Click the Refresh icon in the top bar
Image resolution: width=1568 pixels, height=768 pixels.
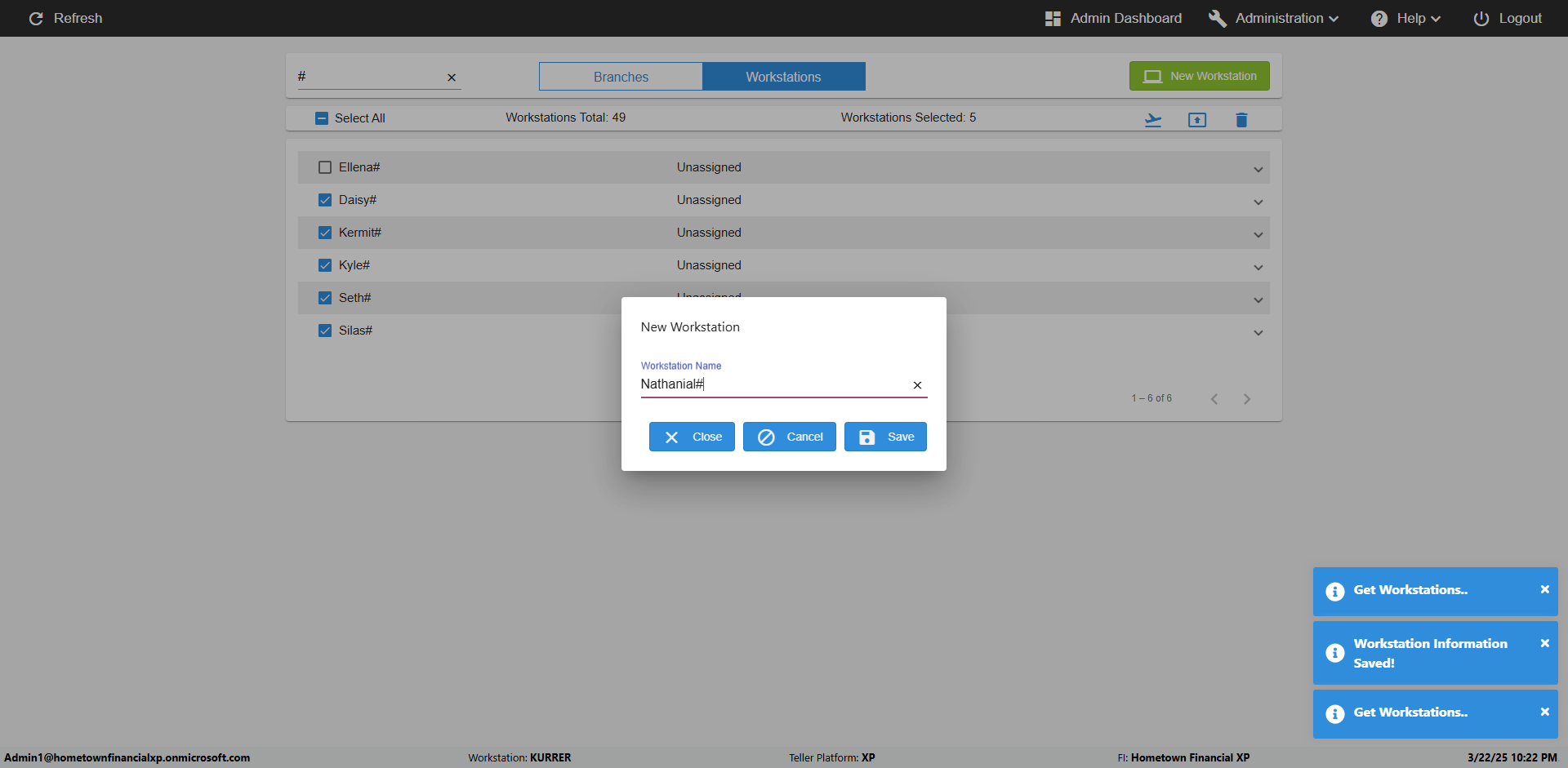click(x=36, y=18)
